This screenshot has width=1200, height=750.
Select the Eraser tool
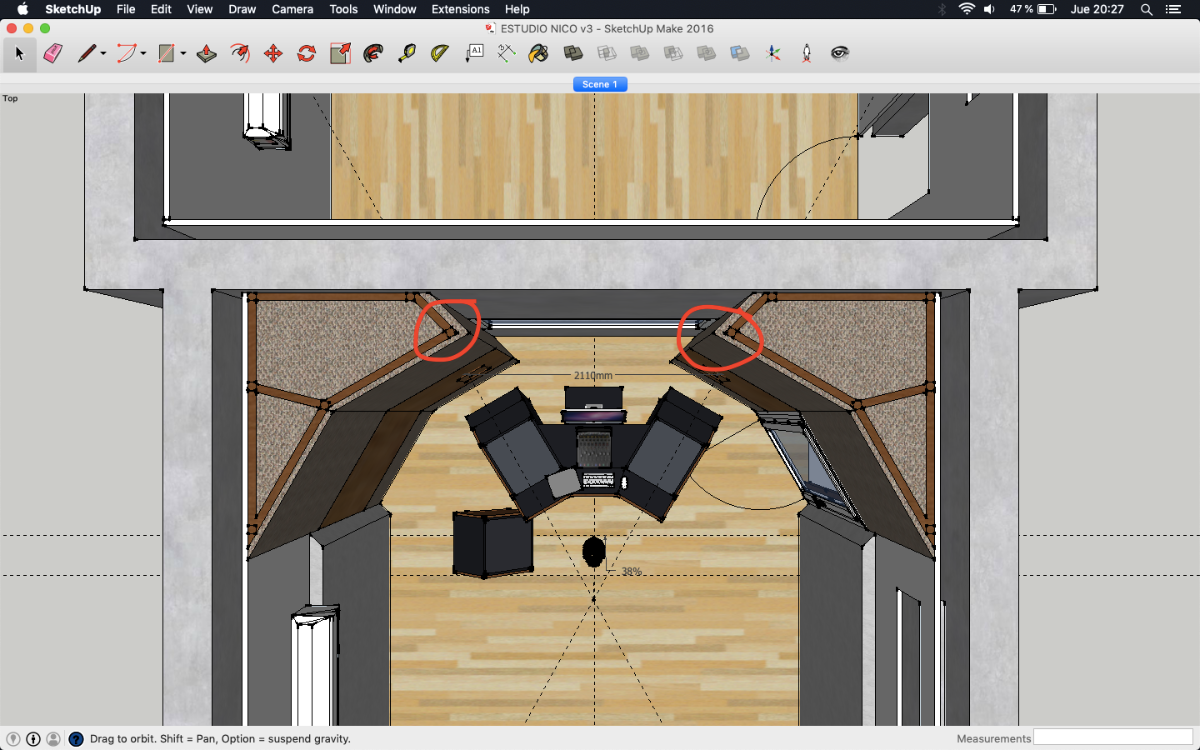53,53
